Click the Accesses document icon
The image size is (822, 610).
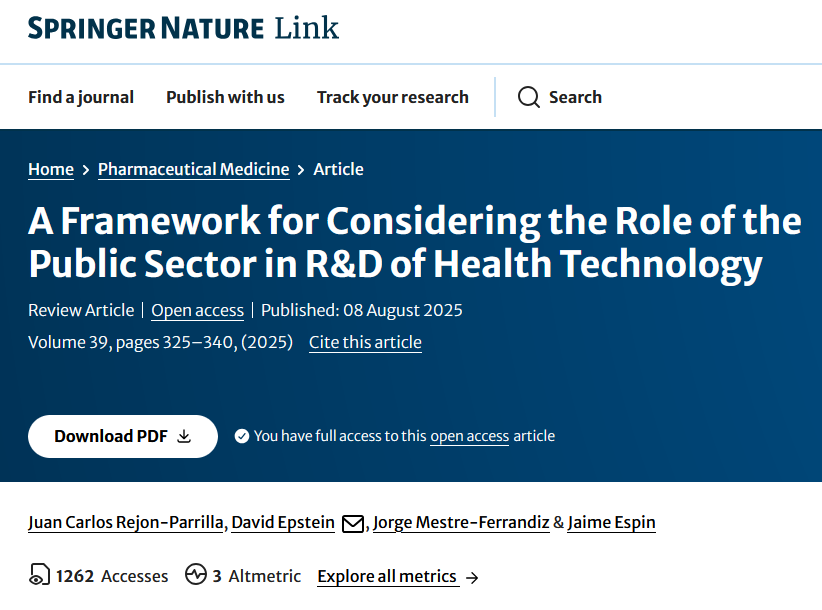tap(38, 576)
